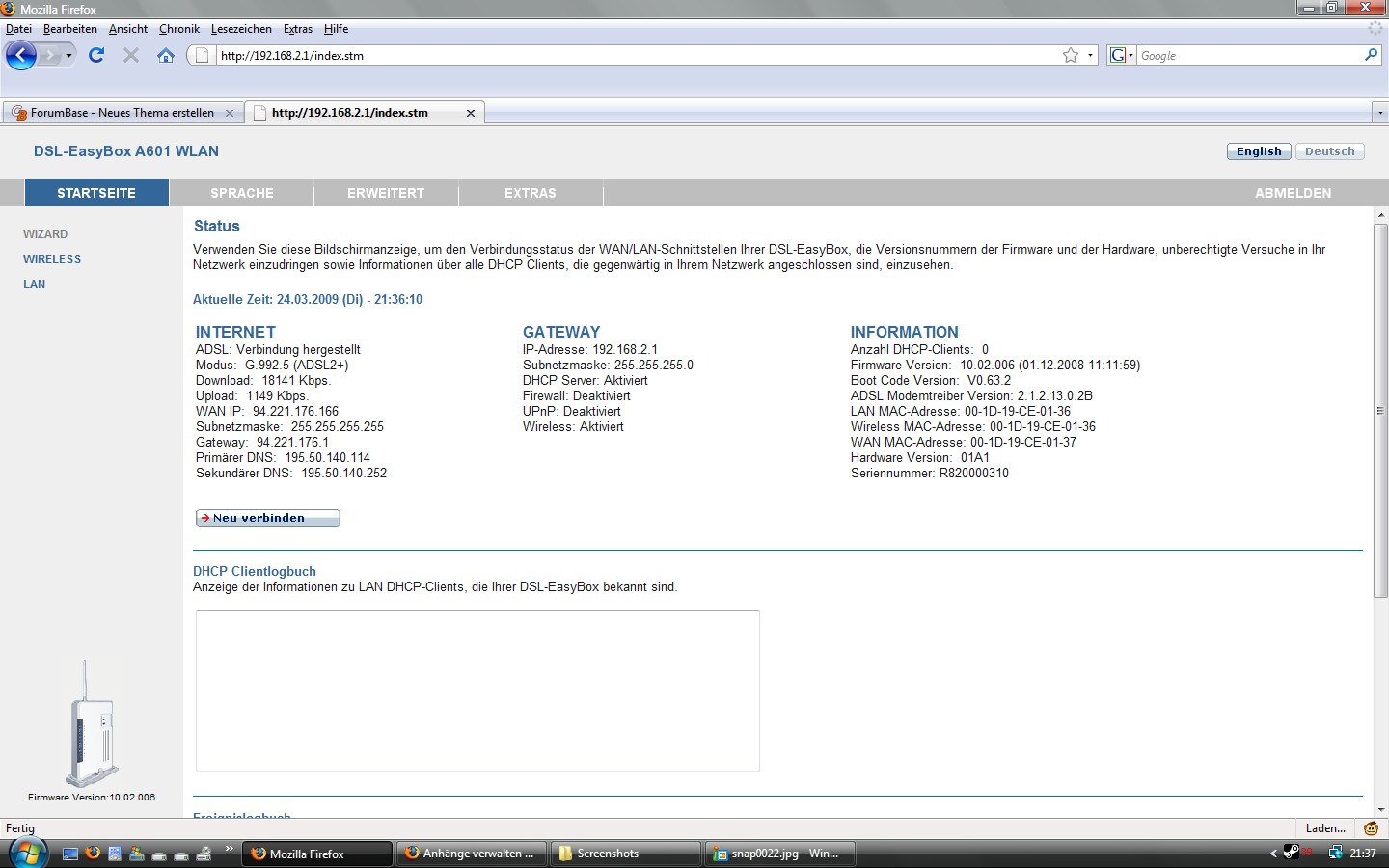Switch router language to English
The height and width of the screenshot is (868, 1389).
[1259, 151]
